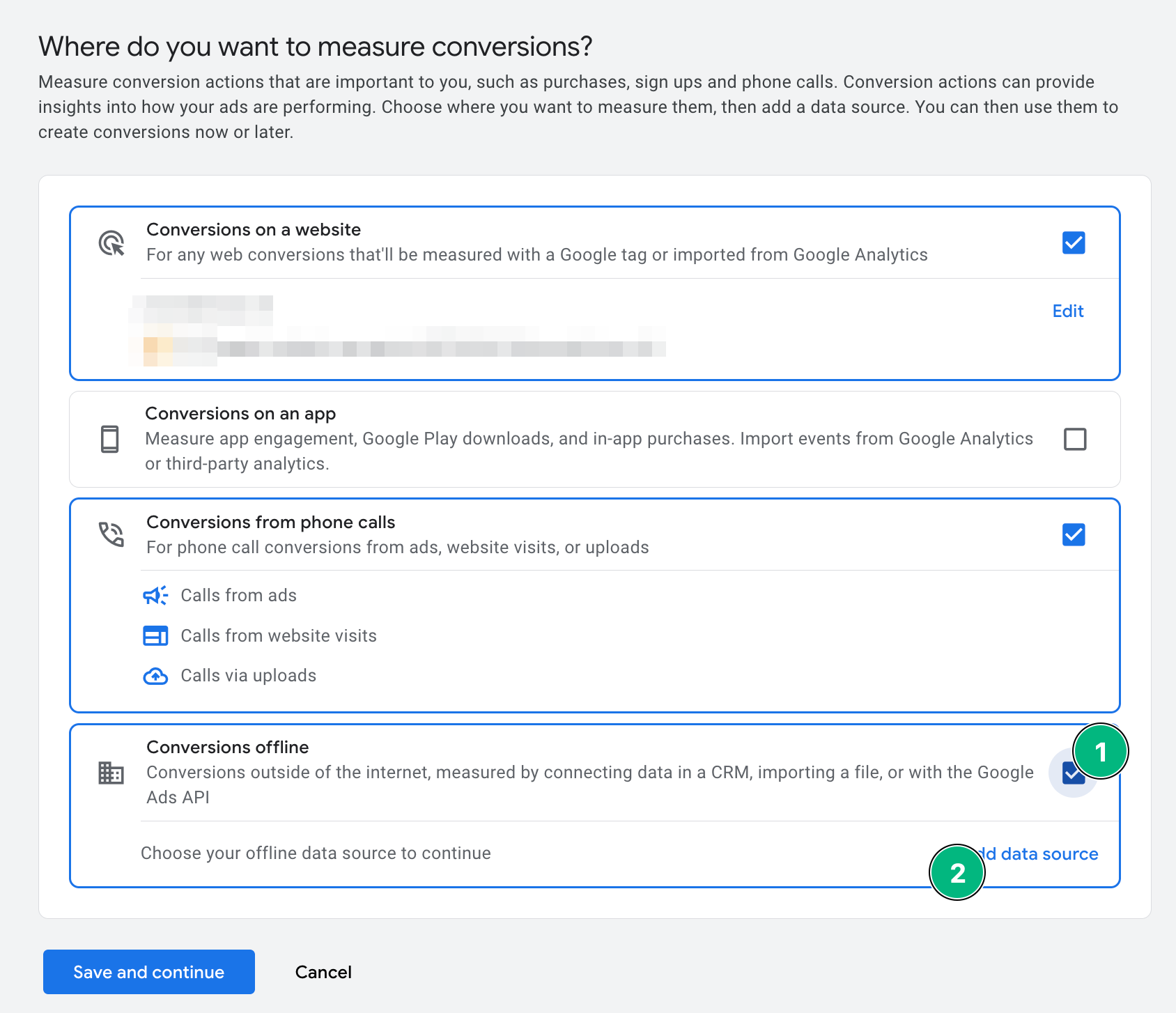Image resolution: width=1176 pixels, height=1013 pixels.
Task: Select the smartphone icon for app conversions
Action: point(110,438)
